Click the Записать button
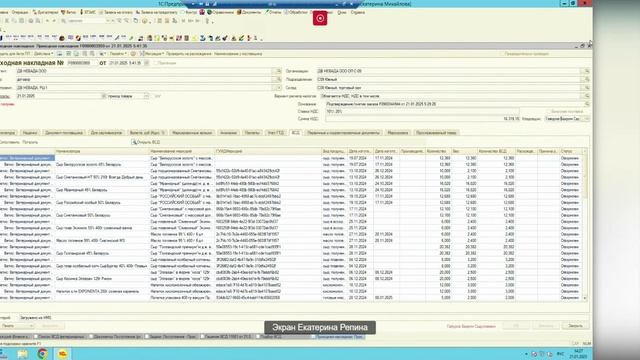 (546, 326)
